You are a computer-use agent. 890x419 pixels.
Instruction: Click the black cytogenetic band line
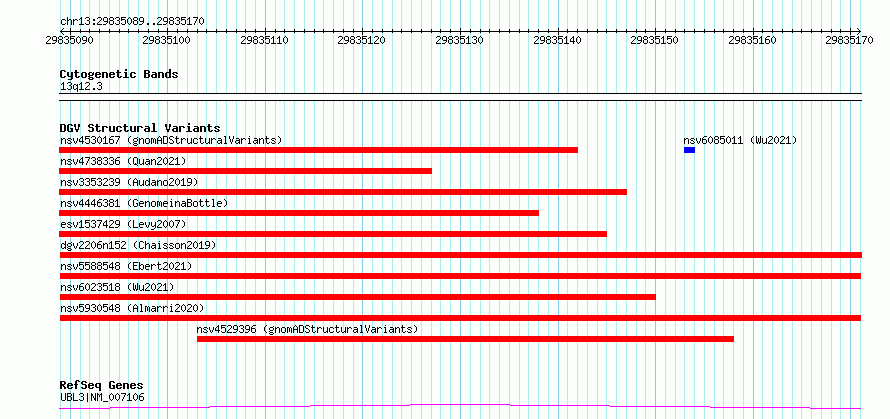click(x=460, y=97)
